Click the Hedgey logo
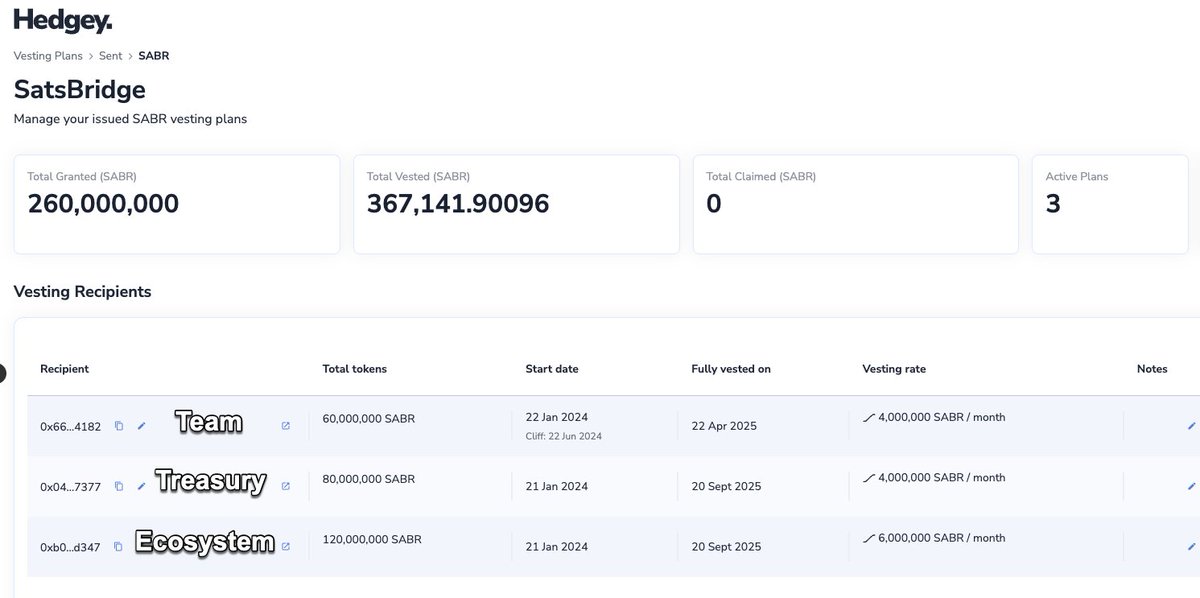This screenshot has height=598, width=1200. click(63, 20)
